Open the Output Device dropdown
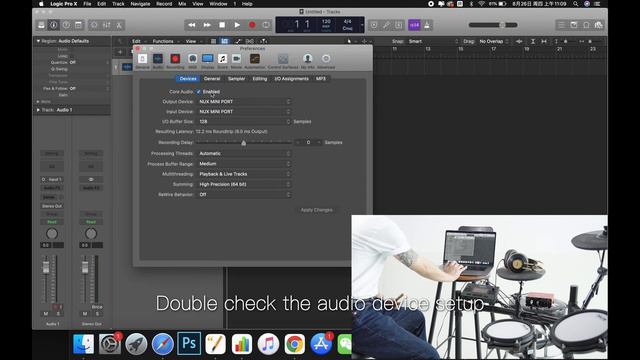640x360 pixels. click(x=244, y=102)
